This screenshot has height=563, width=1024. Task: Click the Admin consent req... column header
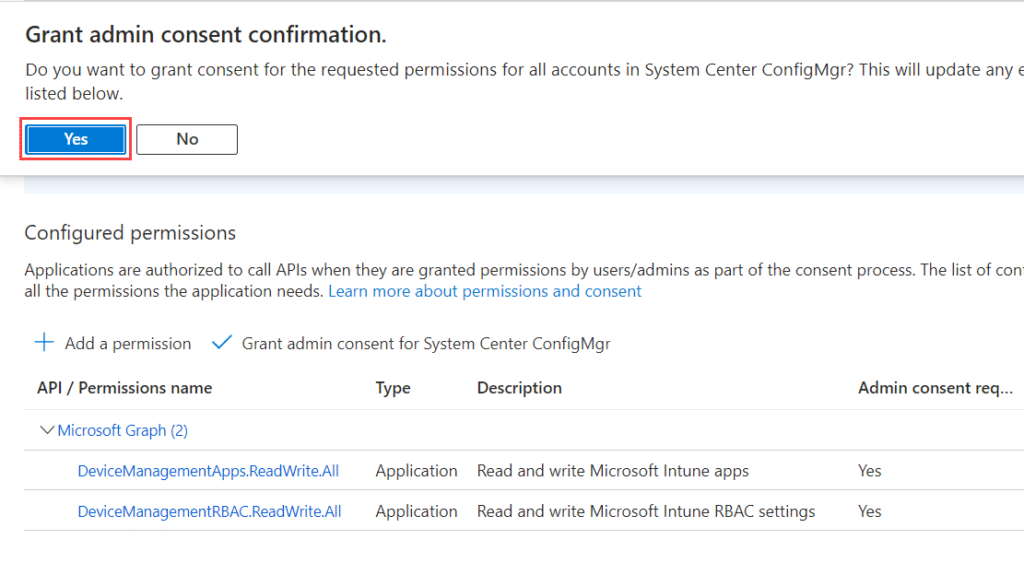[935, 388]
